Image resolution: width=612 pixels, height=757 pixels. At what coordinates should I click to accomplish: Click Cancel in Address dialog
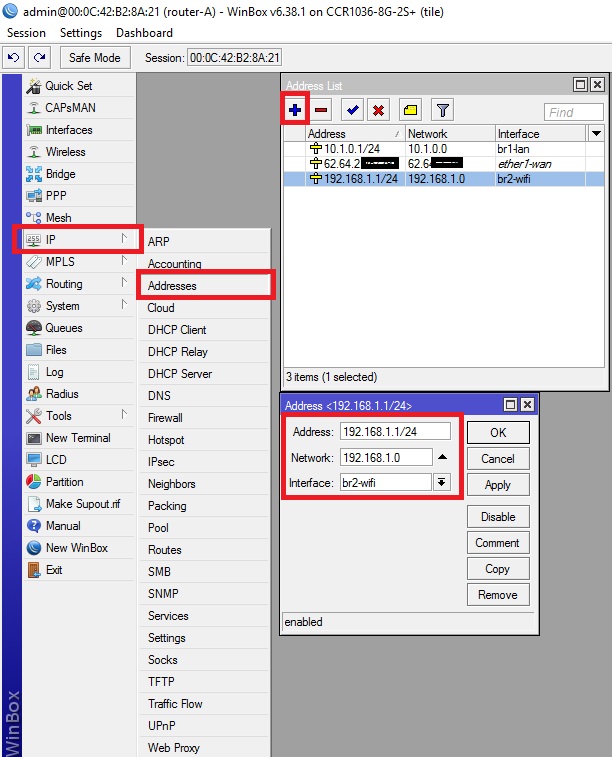[x=498, y=459]
